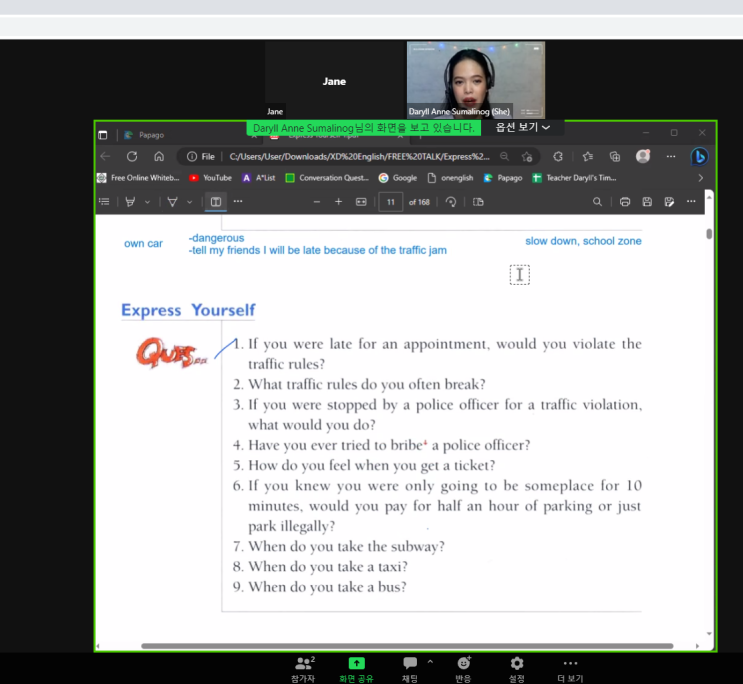Click the file address bar URL

pyautogui.click(x=359, y=156)
